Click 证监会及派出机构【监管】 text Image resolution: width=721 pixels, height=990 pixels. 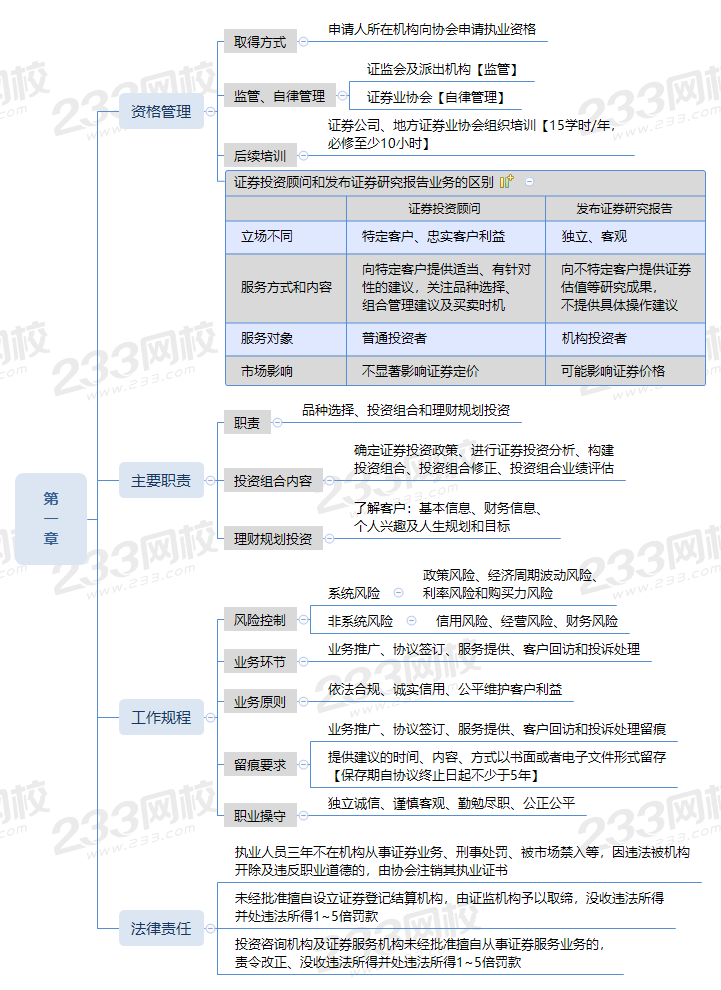[x=444, y=69]
